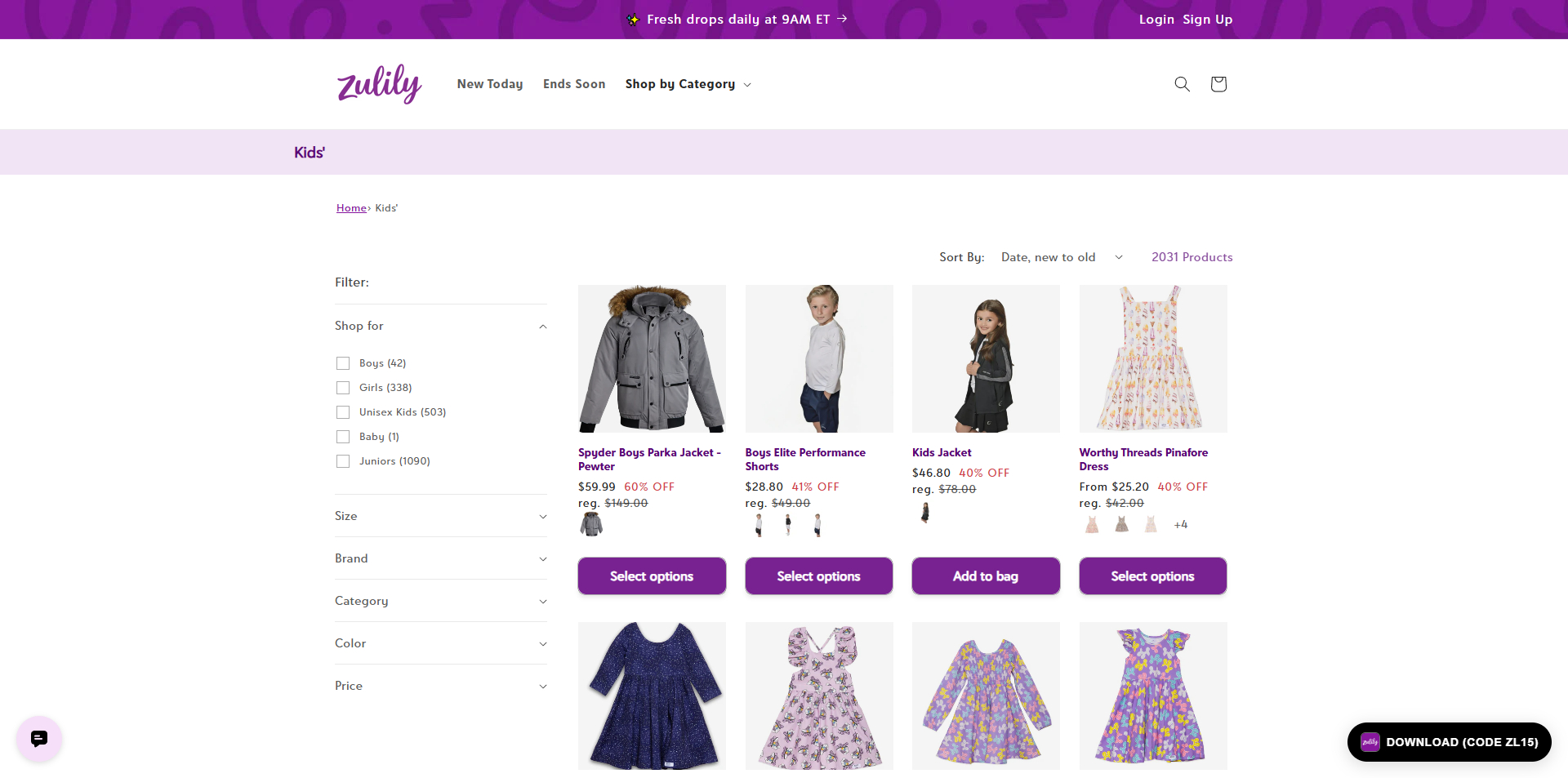Click the $59.99 parka price
This screenshot has height=778, width=1568.
pyautogui.click(x=597, y=487)
